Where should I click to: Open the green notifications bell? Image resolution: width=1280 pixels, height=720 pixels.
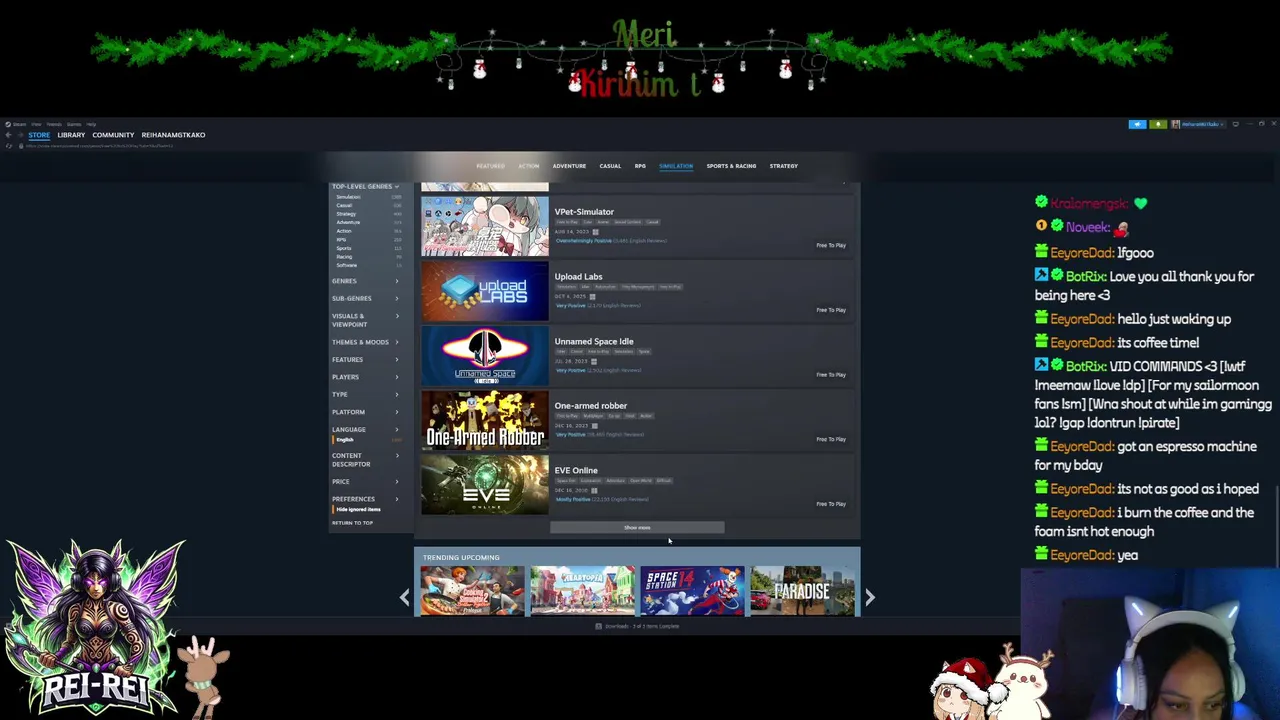[x=1158, y=124]
